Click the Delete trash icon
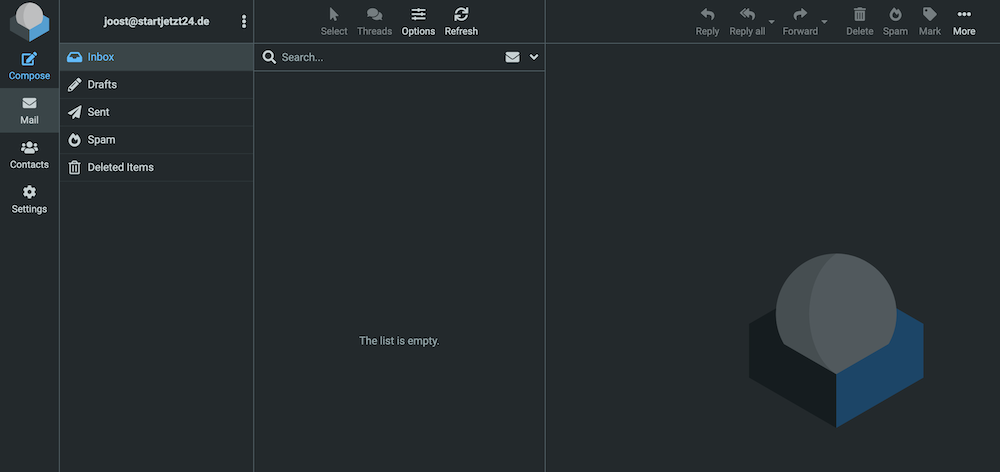The image size is (1000, 472). point(859,15)
